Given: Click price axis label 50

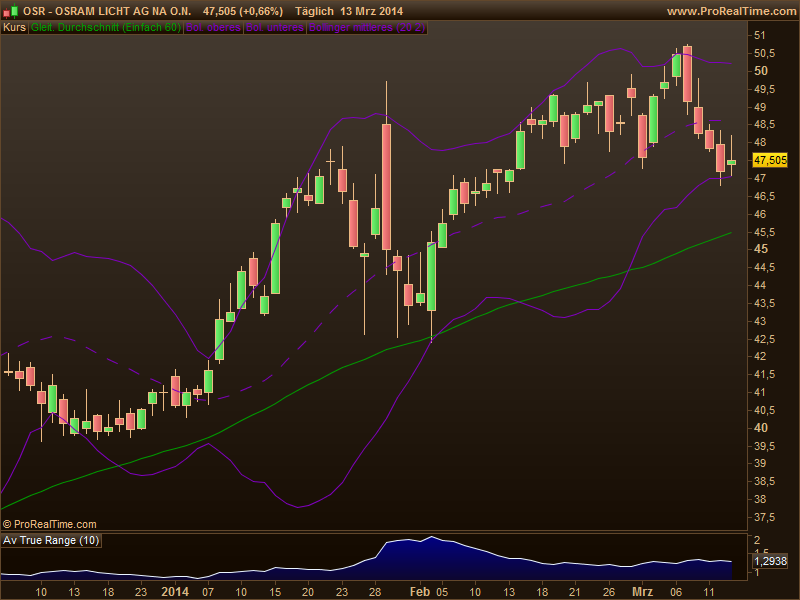Looking at the screenshot, I should click(761, 71).
